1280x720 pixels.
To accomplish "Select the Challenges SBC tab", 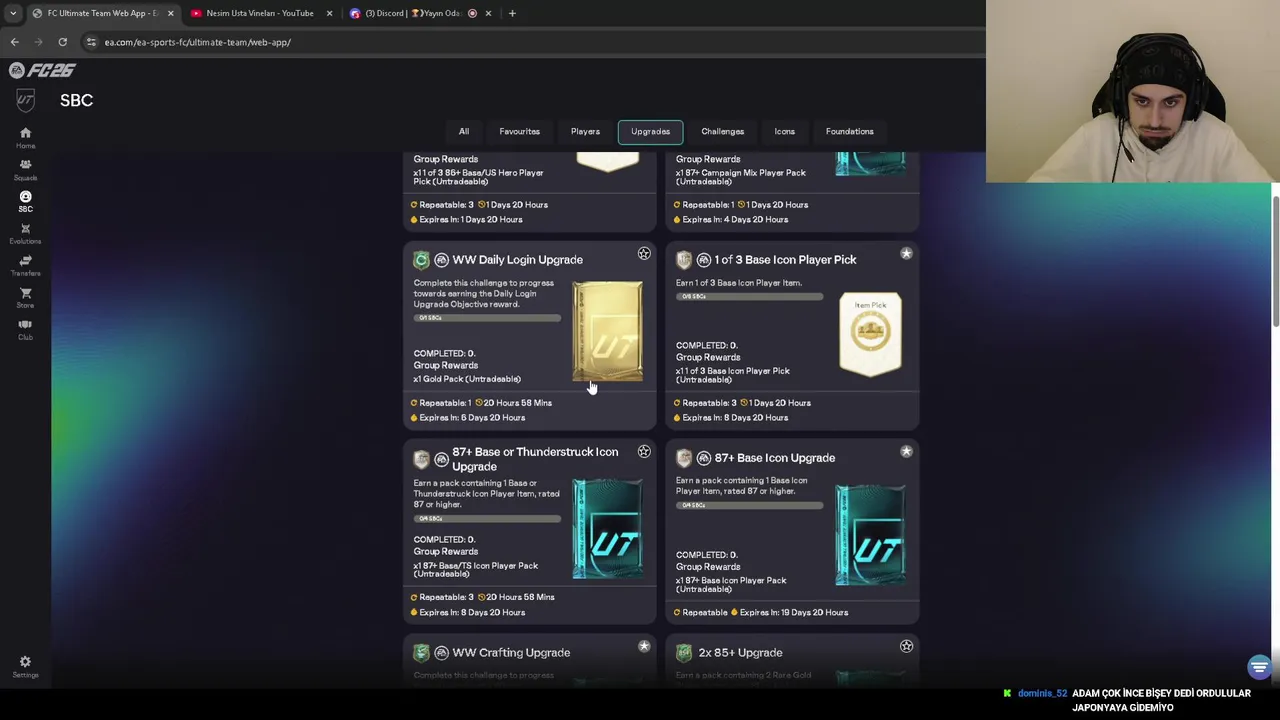I will click(x=722, y=131).
